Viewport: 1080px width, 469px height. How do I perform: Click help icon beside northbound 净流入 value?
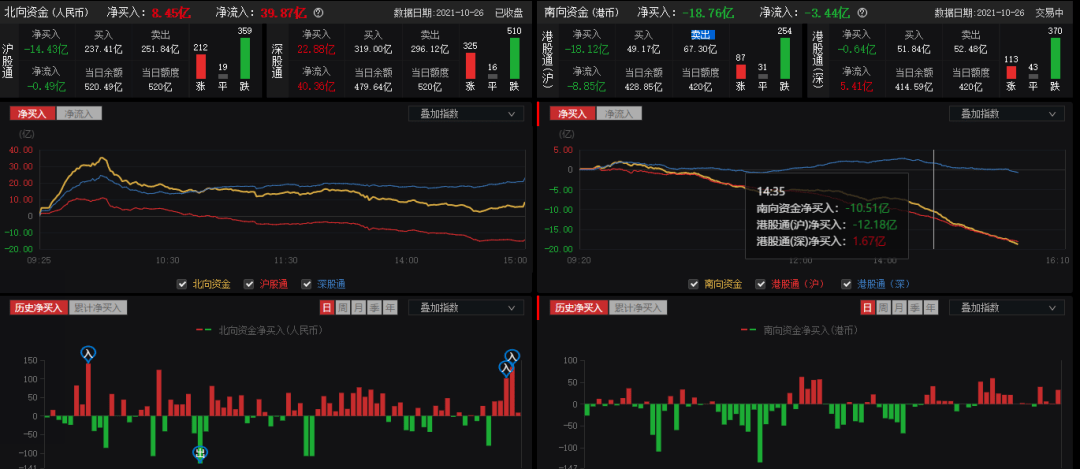318,13
